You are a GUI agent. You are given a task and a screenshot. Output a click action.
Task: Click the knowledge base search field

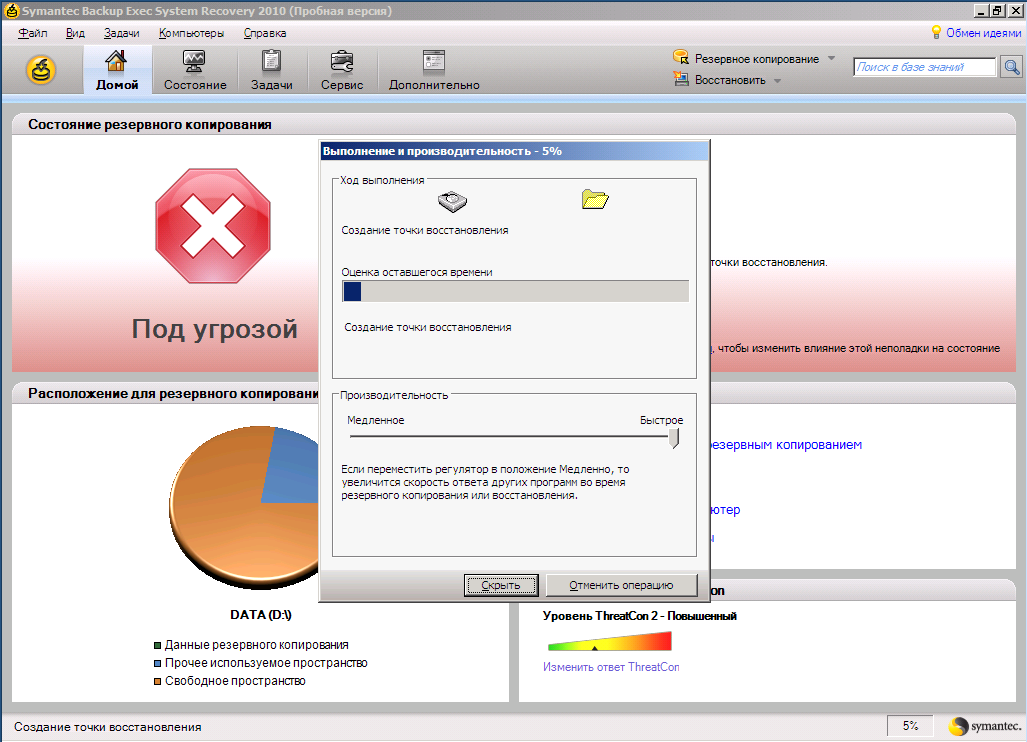tap(924, 67)
